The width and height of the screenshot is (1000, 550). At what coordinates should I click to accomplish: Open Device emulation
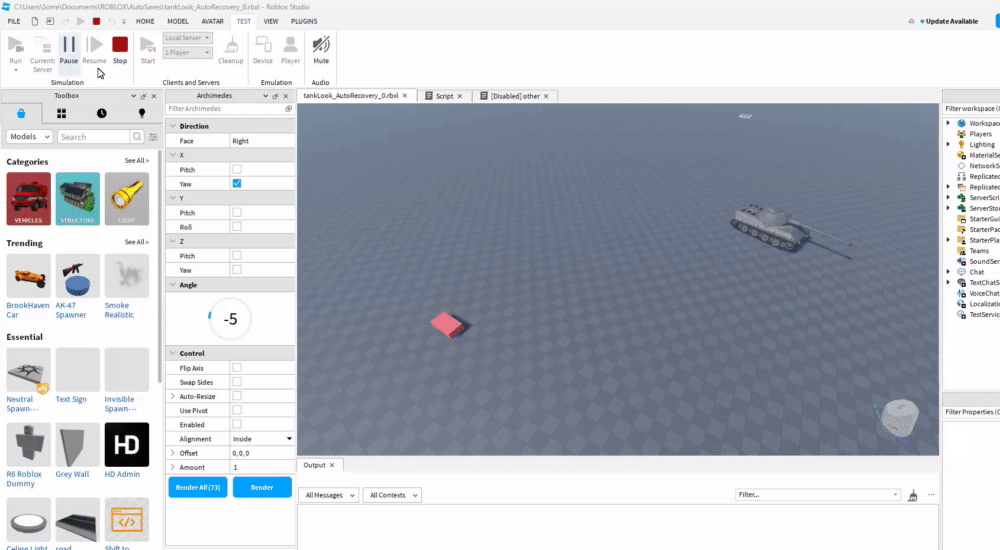click(x=263, y=45)
